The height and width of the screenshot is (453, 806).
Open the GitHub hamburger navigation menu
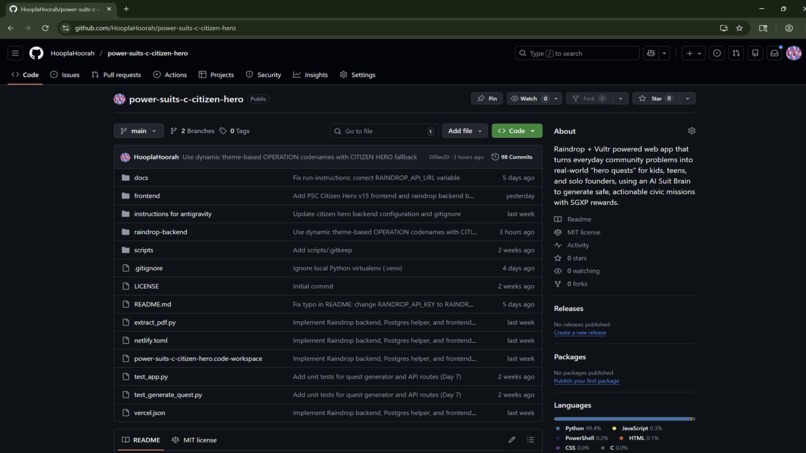pos(15,53)
